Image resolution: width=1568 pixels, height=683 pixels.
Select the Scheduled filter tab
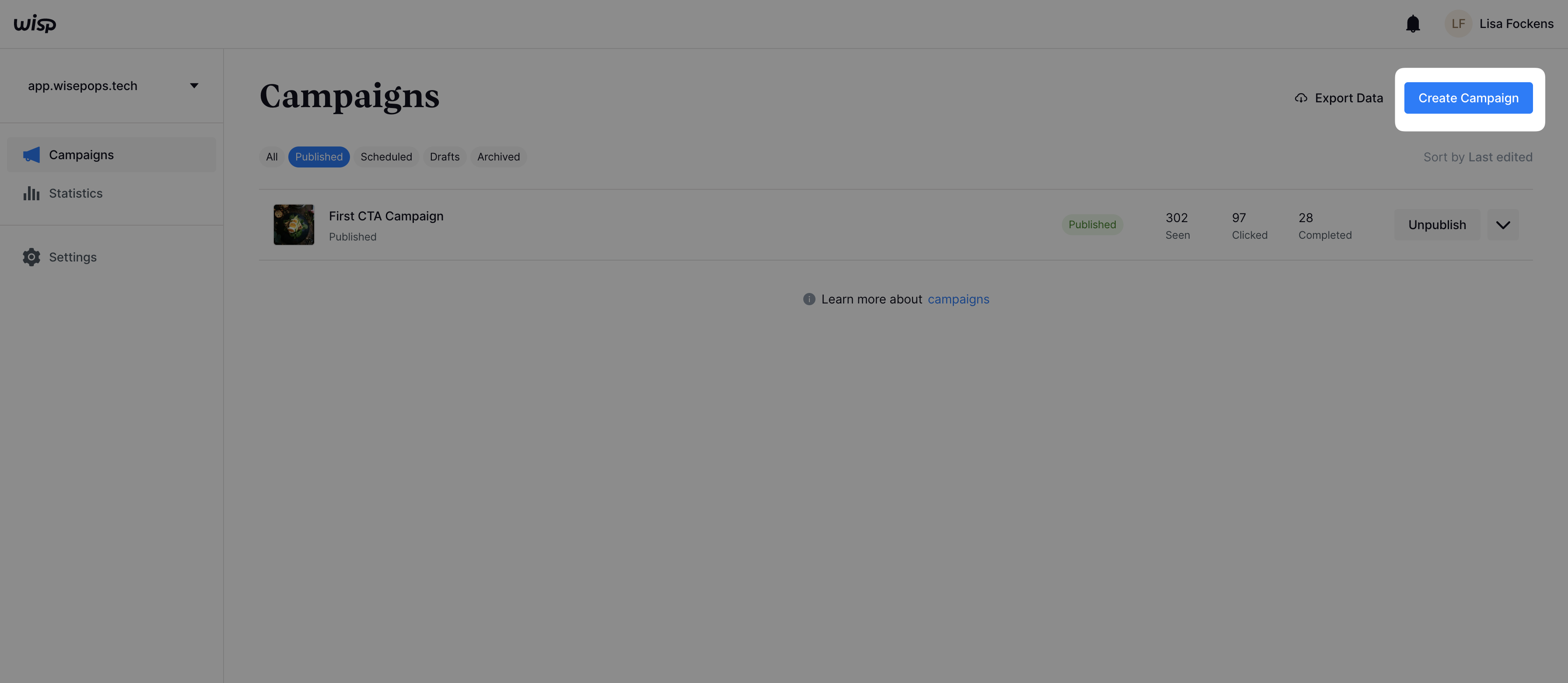[386, 157]
